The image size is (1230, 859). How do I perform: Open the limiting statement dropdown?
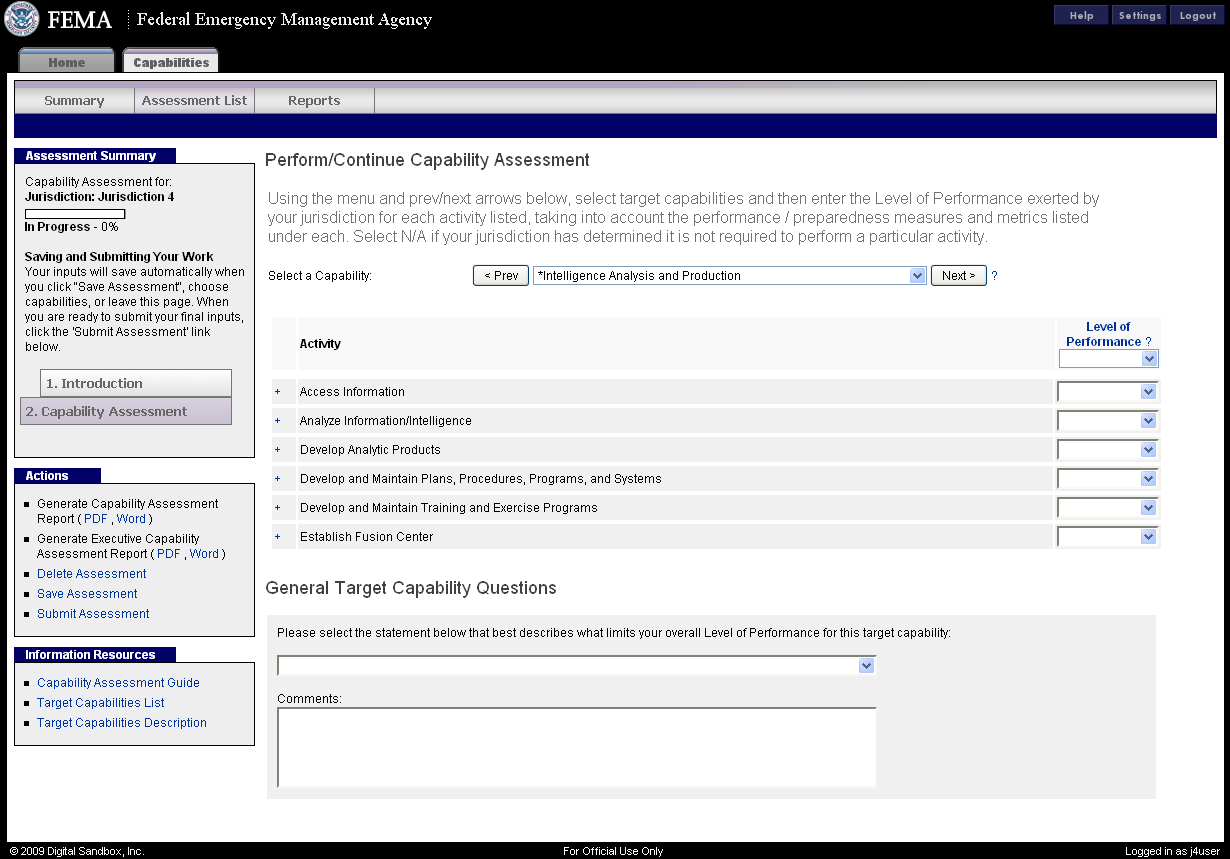(576, 665)
